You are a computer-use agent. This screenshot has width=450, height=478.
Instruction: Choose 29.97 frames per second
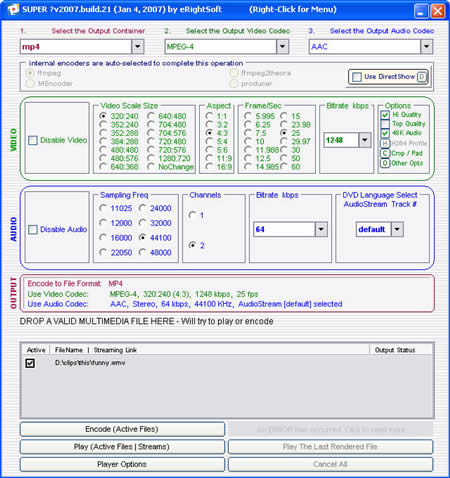pyautogui.click(x=284, y=141)
